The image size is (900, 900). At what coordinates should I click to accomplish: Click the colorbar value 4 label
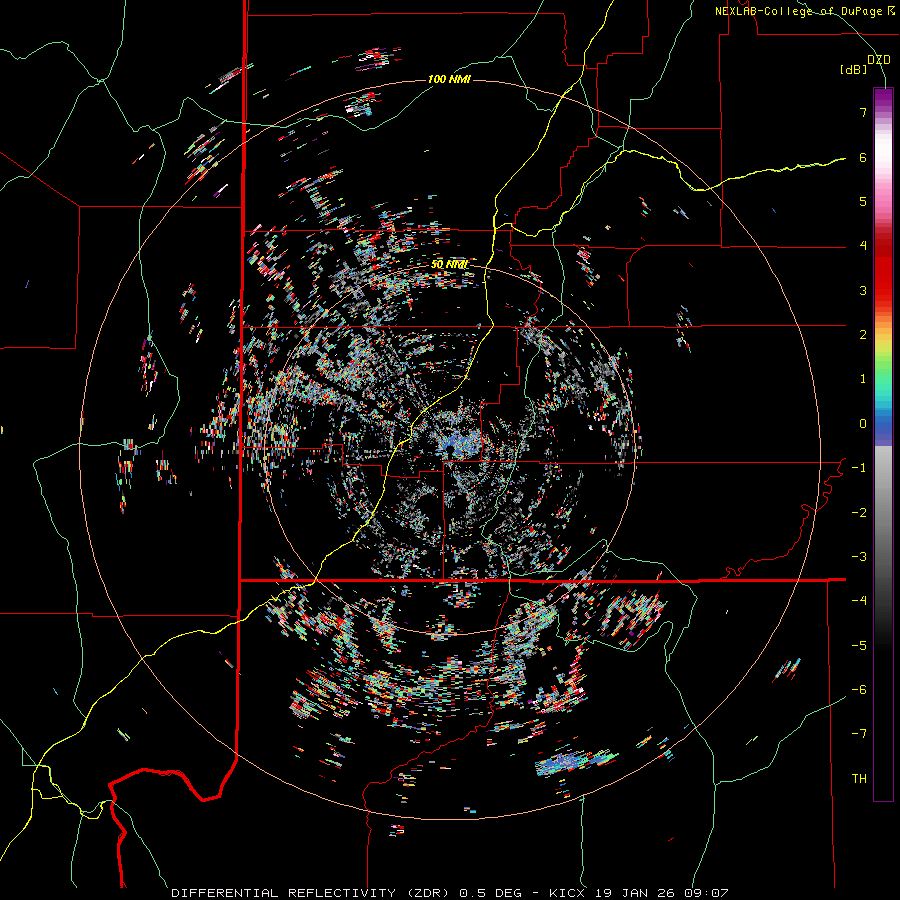click(863, 246)
